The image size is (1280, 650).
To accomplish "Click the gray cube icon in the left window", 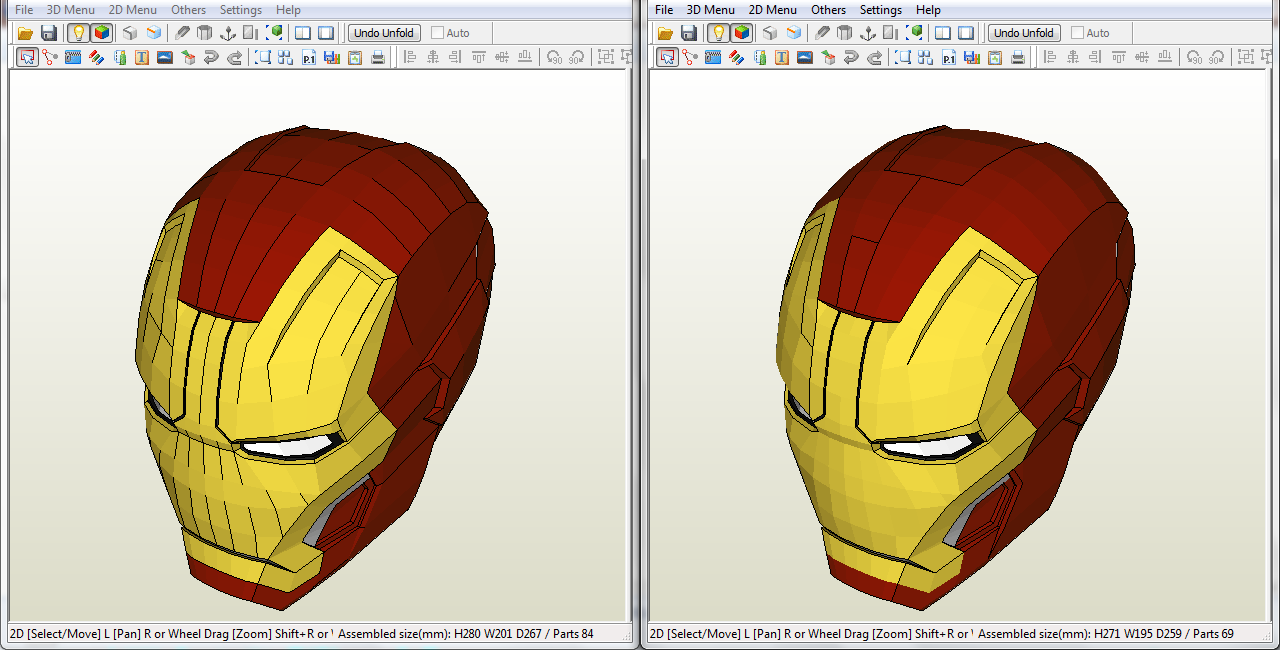I will (129, 33).
